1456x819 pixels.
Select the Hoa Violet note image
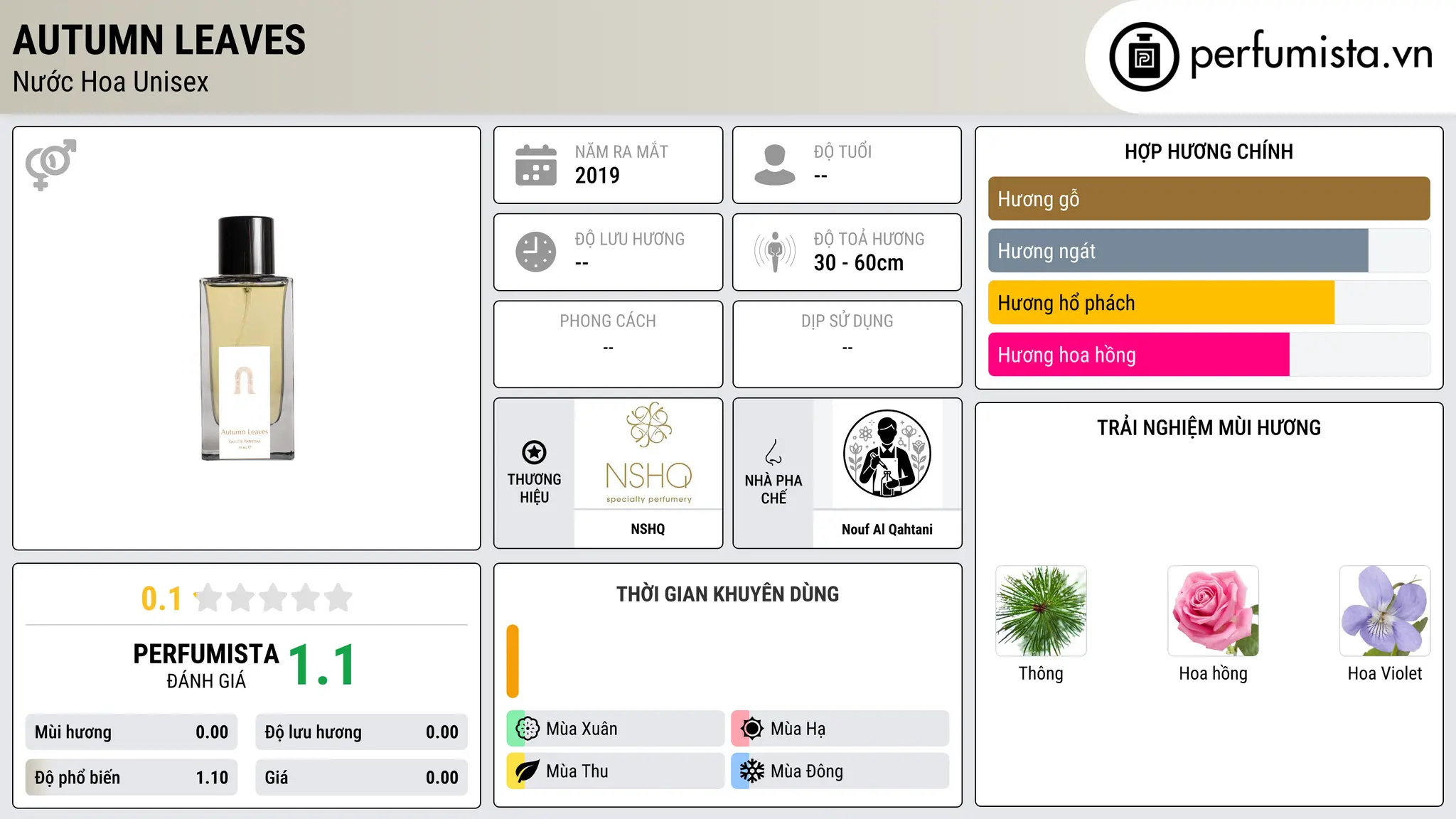click(1385, 611)
